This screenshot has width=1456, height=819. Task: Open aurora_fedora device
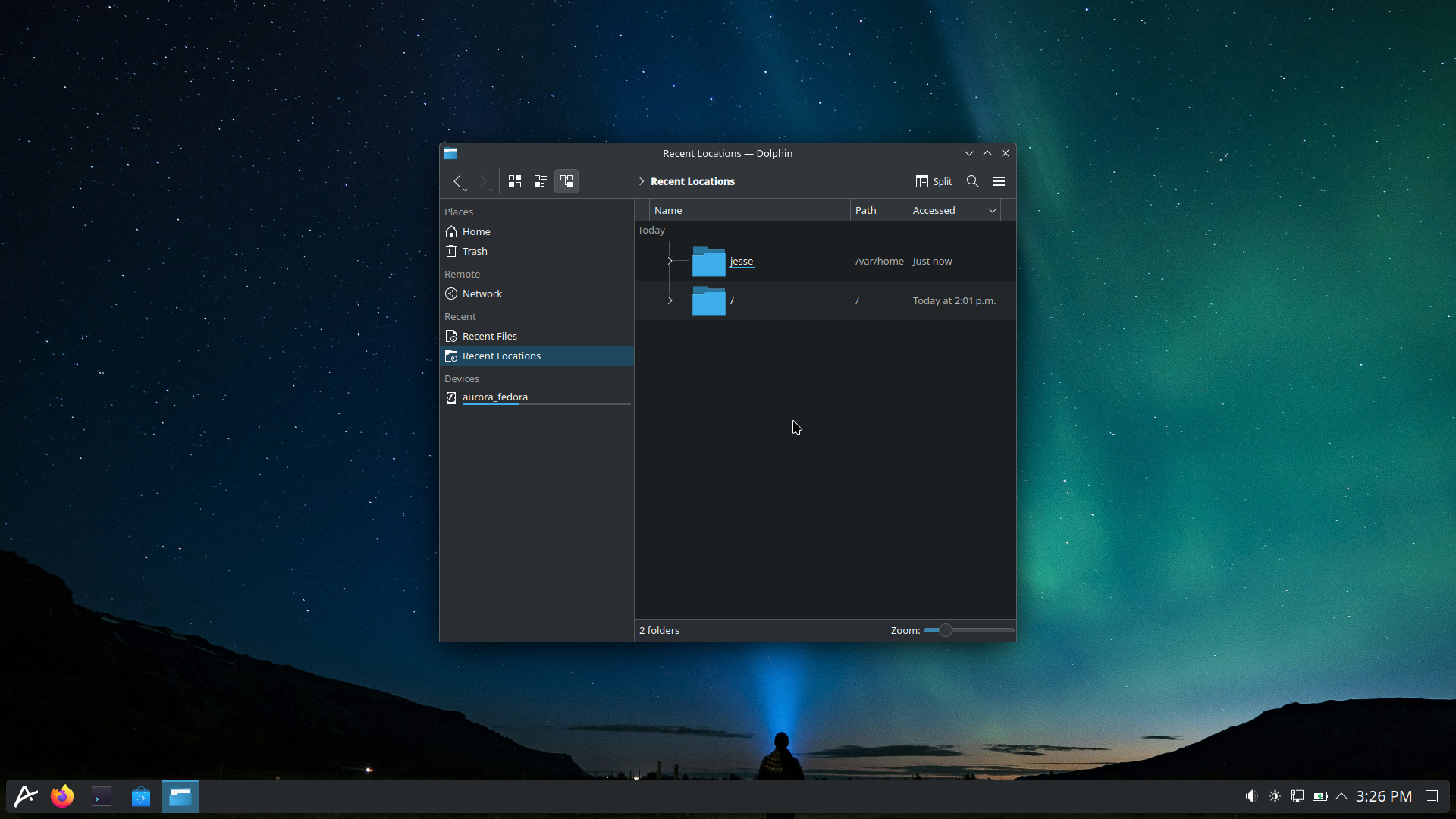coord(536,397)
